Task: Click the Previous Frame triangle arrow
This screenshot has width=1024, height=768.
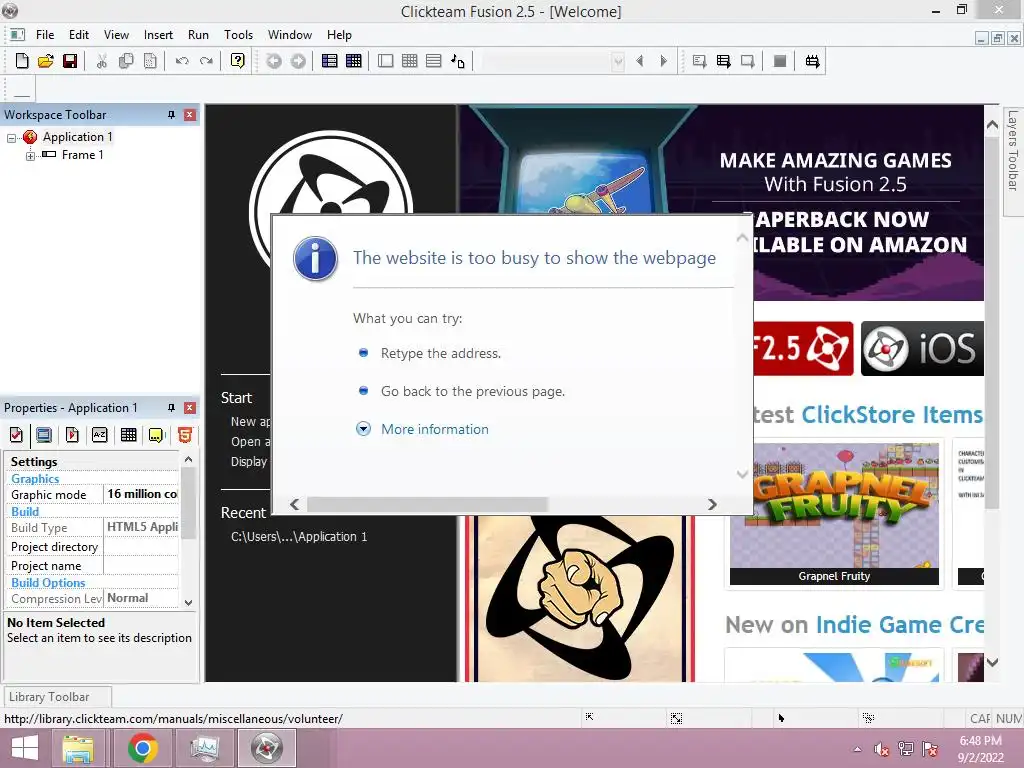Action: tap(640, 61)
